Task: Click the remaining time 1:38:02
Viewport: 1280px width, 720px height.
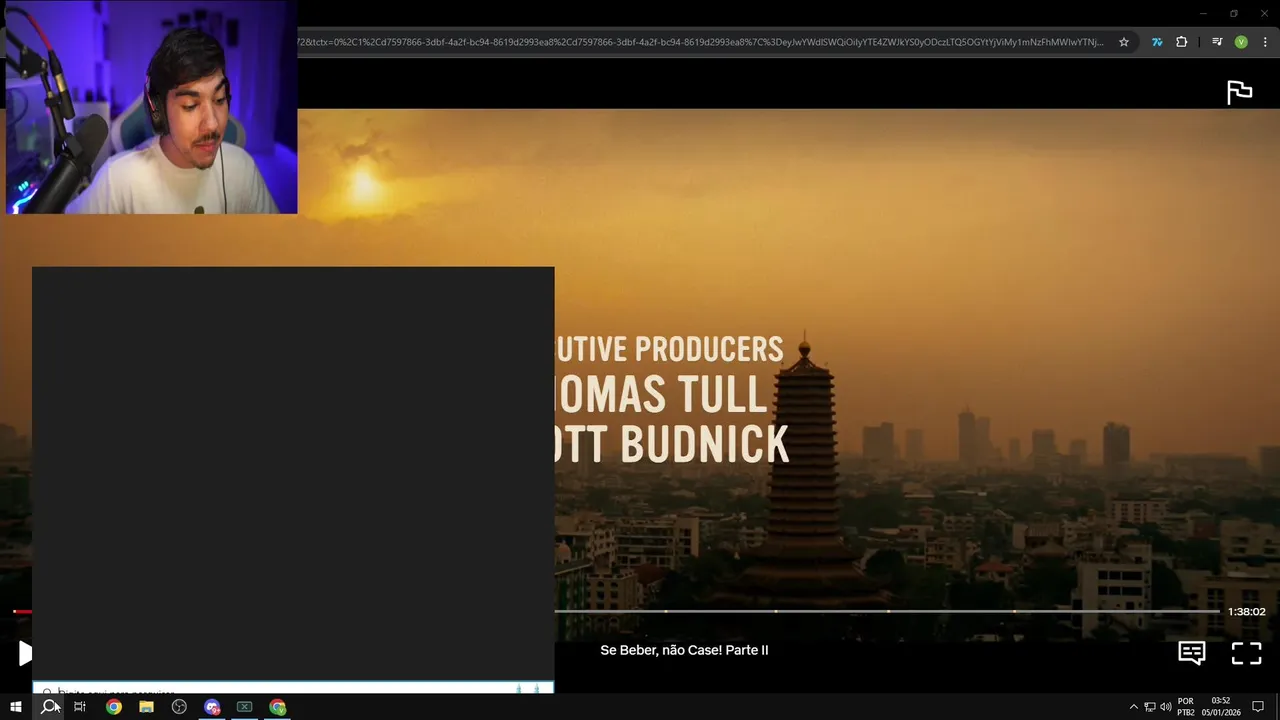Action: click(1247, 611)
